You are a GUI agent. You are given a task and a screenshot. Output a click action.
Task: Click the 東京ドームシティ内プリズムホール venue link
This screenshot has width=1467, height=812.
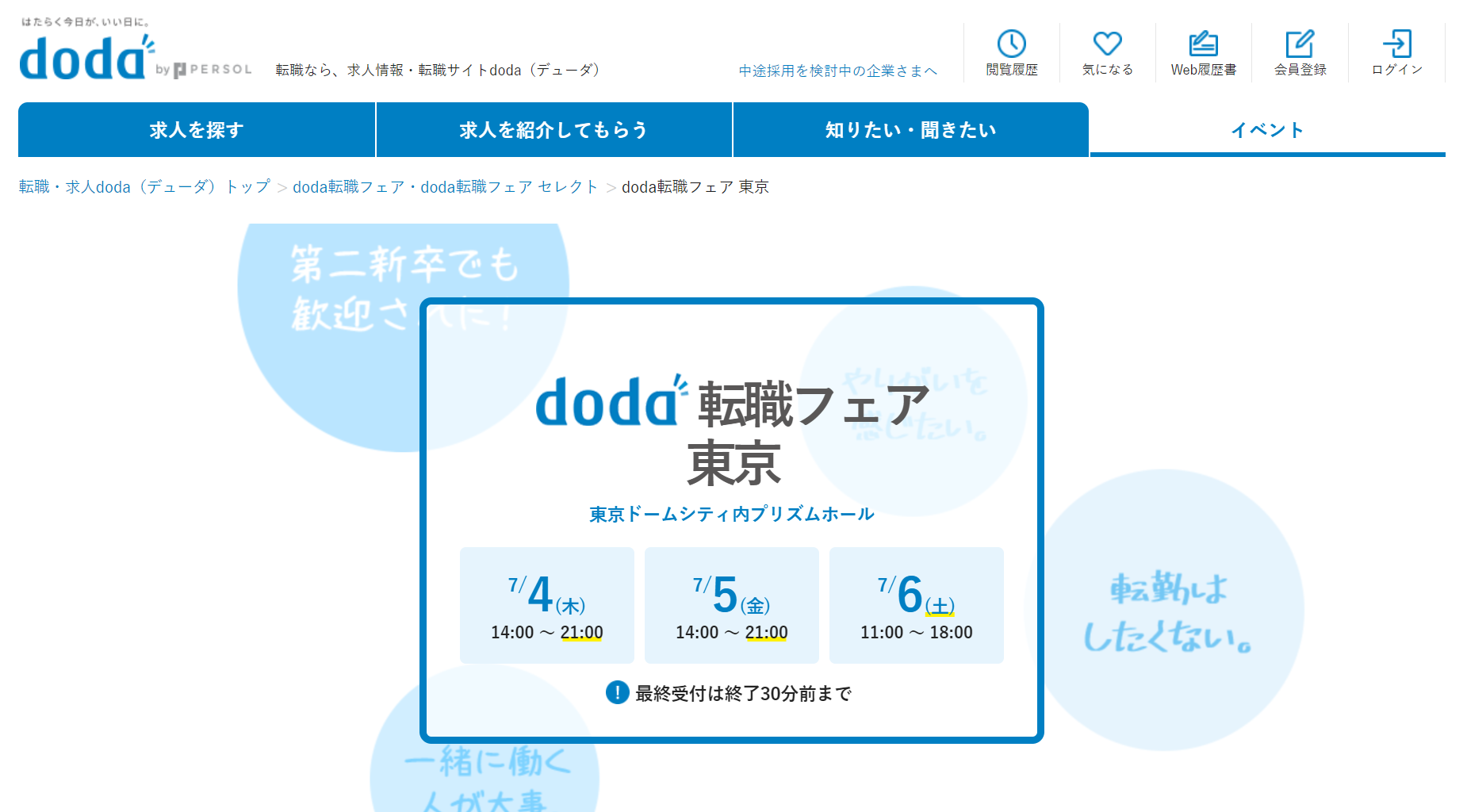(x=731, y=514)
